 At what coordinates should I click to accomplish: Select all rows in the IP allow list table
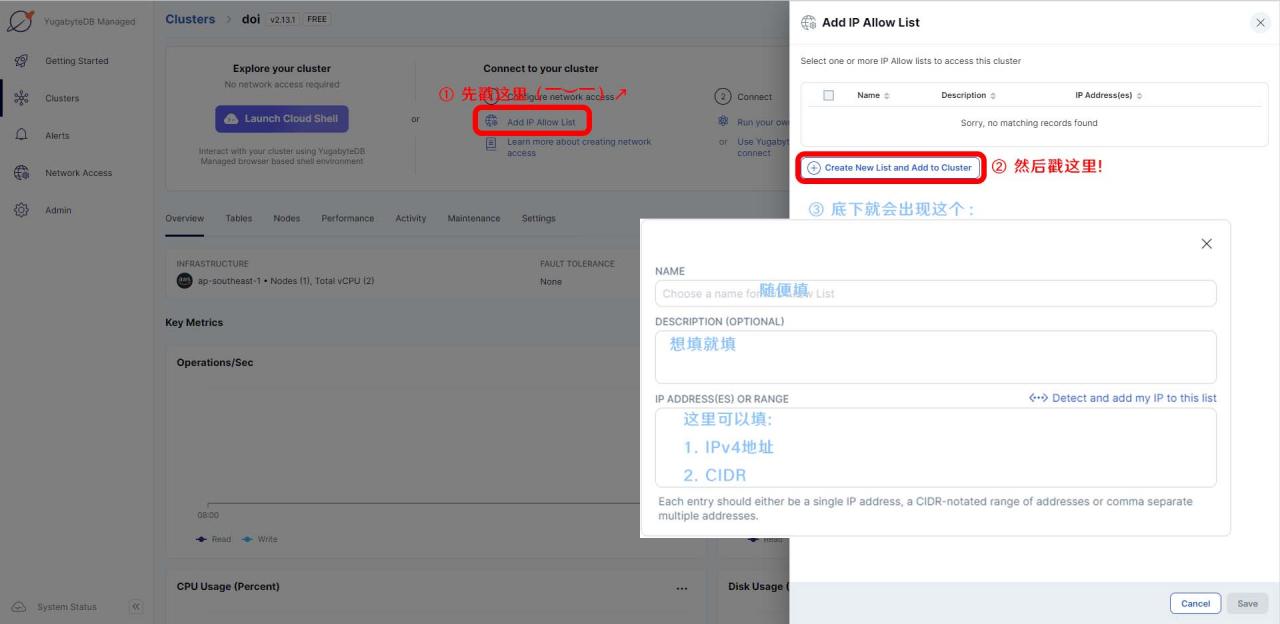827,95
